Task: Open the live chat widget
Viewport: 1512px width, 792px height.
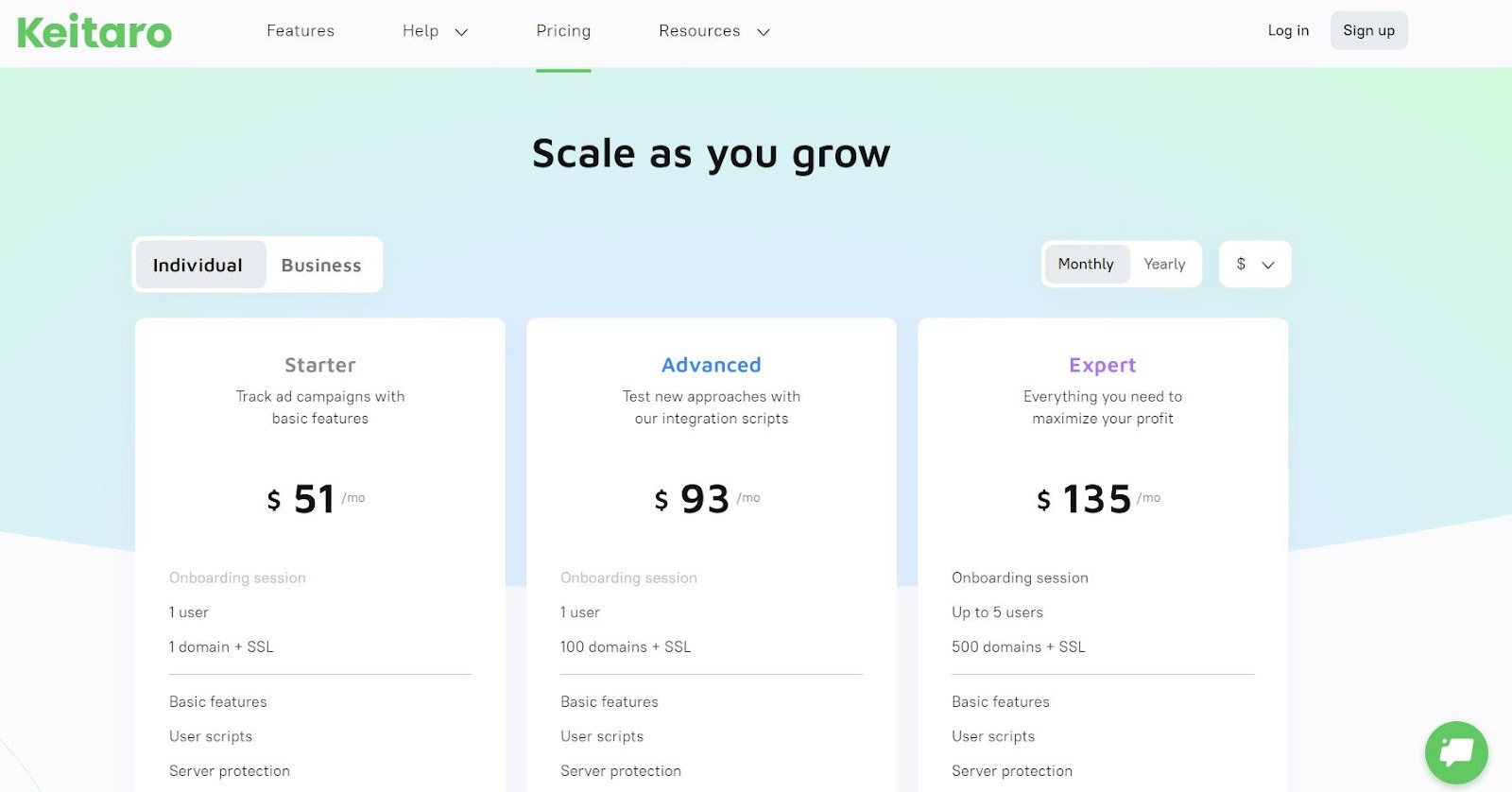Action: (1456, 752)
